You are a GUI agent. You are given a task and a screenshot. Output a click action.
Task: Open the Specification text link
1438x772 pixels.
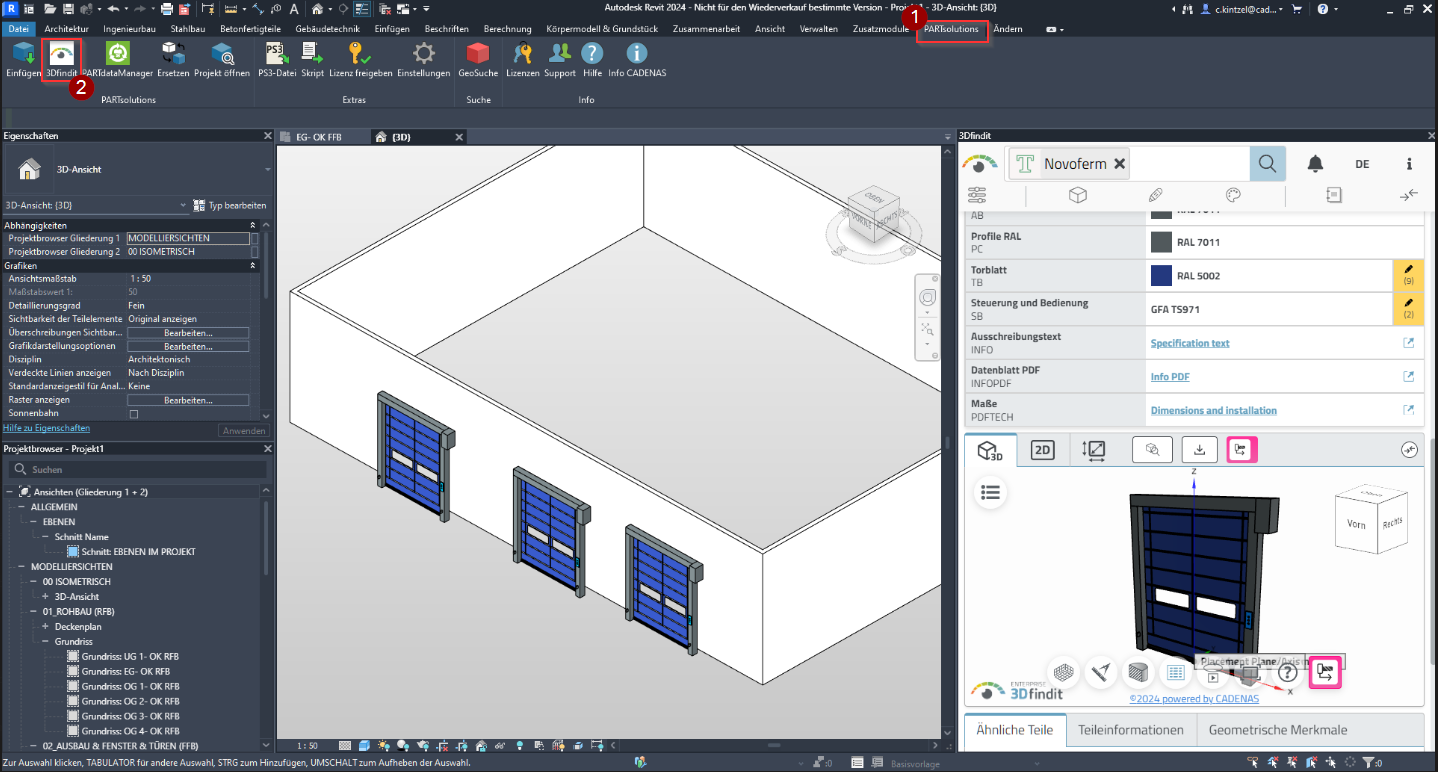[1190, 343]
